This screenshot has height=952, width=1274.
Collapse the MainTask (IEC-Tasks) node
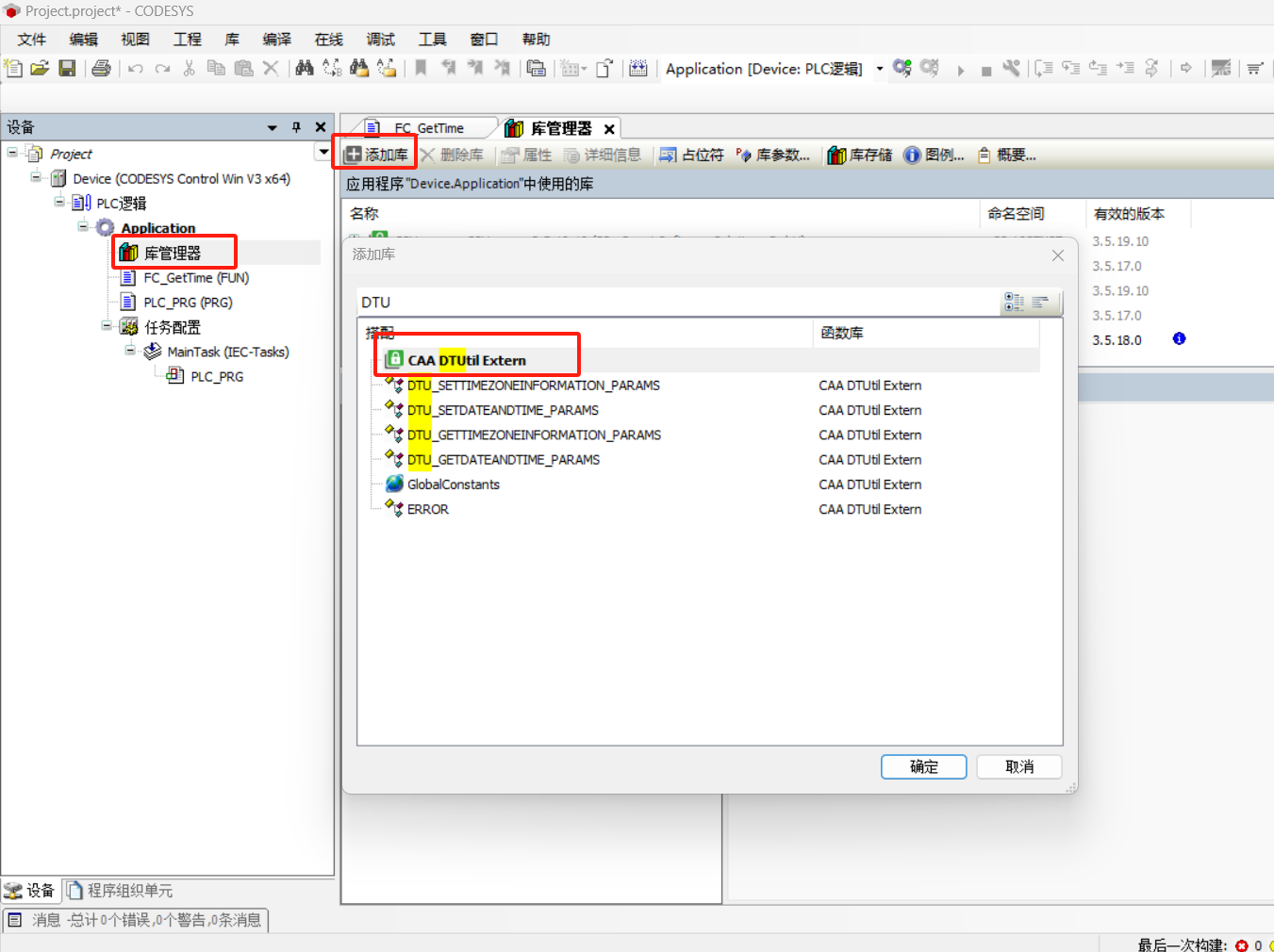(130, 350)
